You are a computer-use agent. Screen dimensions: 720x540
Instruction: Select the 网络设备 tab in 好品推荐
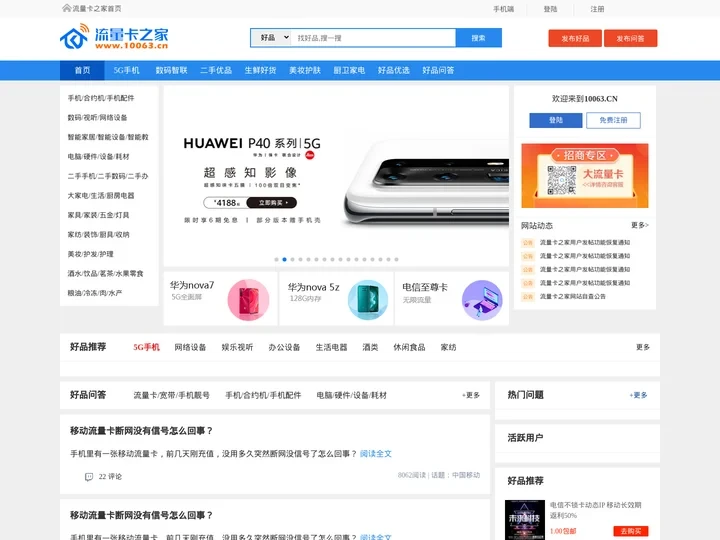click(x=190, y=347)
